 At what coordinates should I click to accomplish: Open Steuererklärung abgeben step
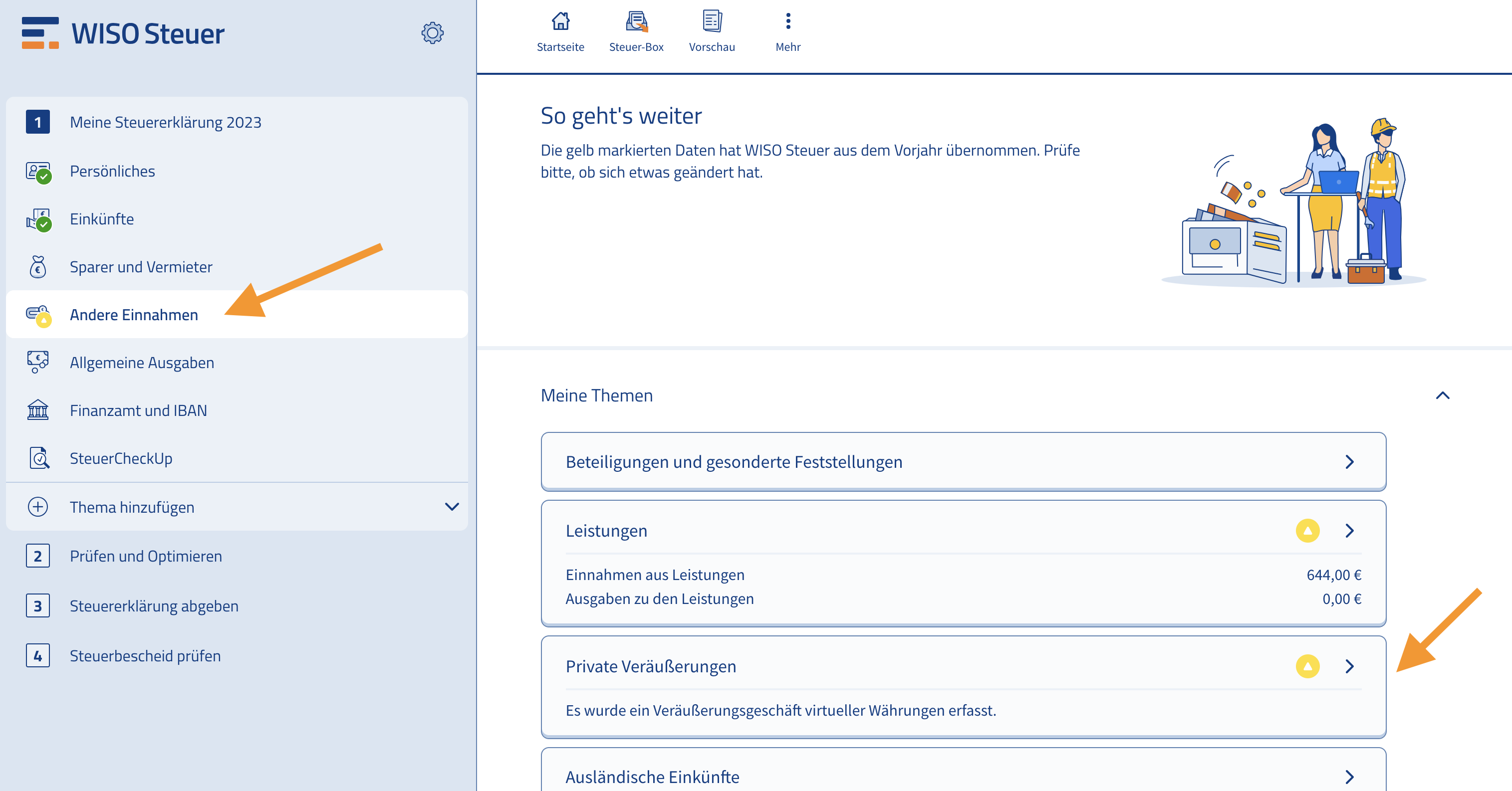pyautogui.click(x=237, y=605)
